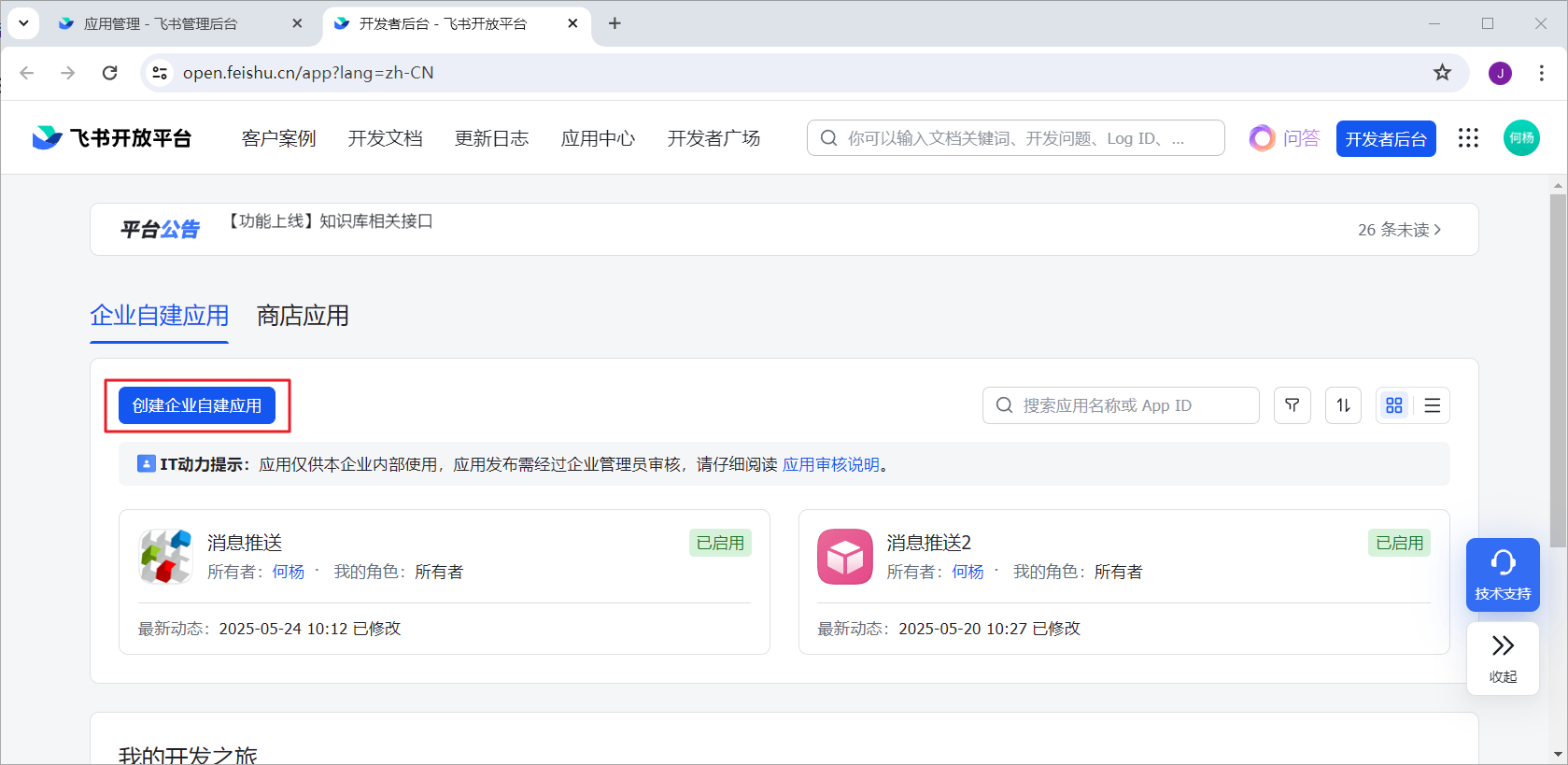1568x765 pixels.
Task: Click the filter icon beside app search
Action: [x=1293, y=405]
